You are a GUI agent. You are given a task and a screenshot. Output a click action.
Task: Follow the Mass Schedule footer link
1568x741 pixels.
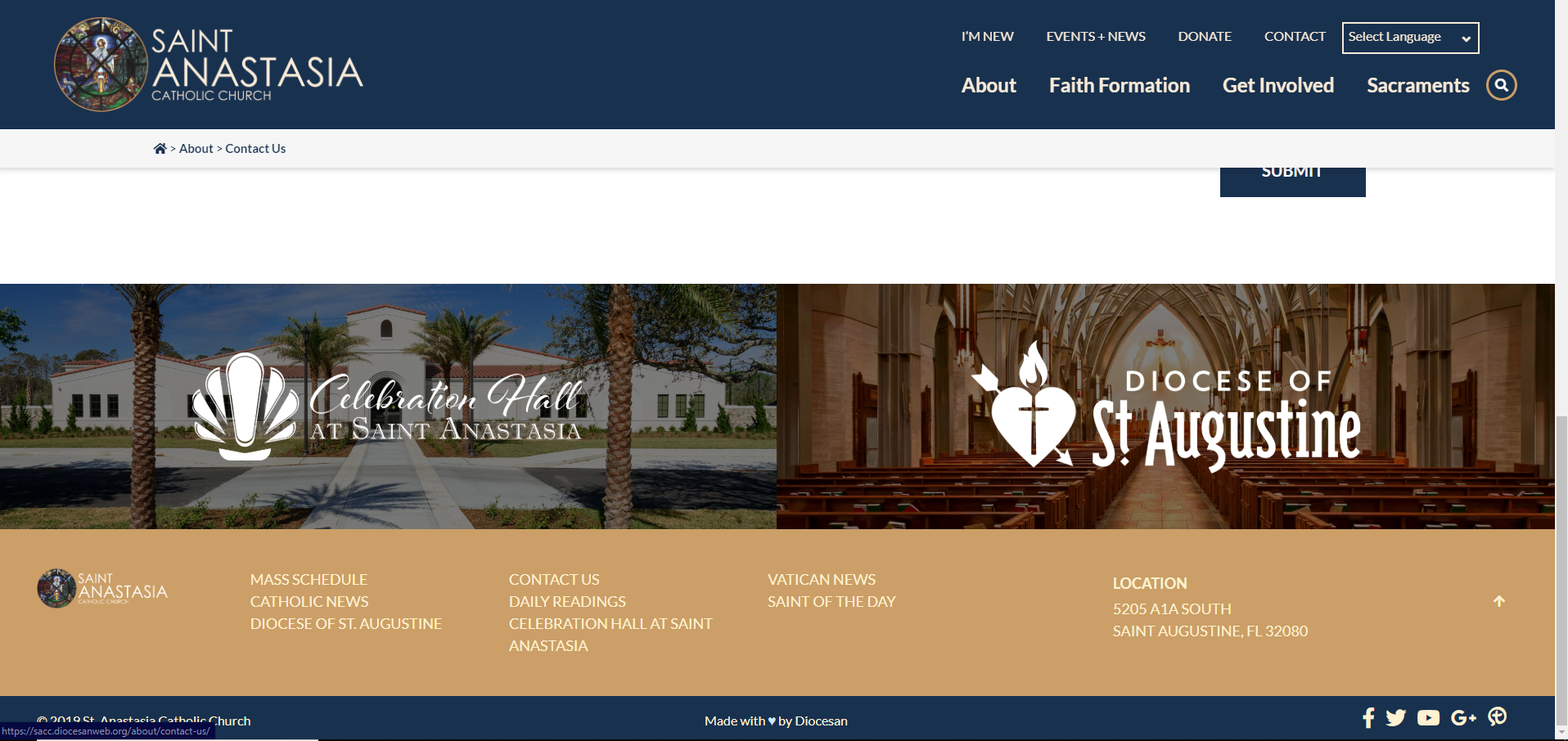[309, 580]
